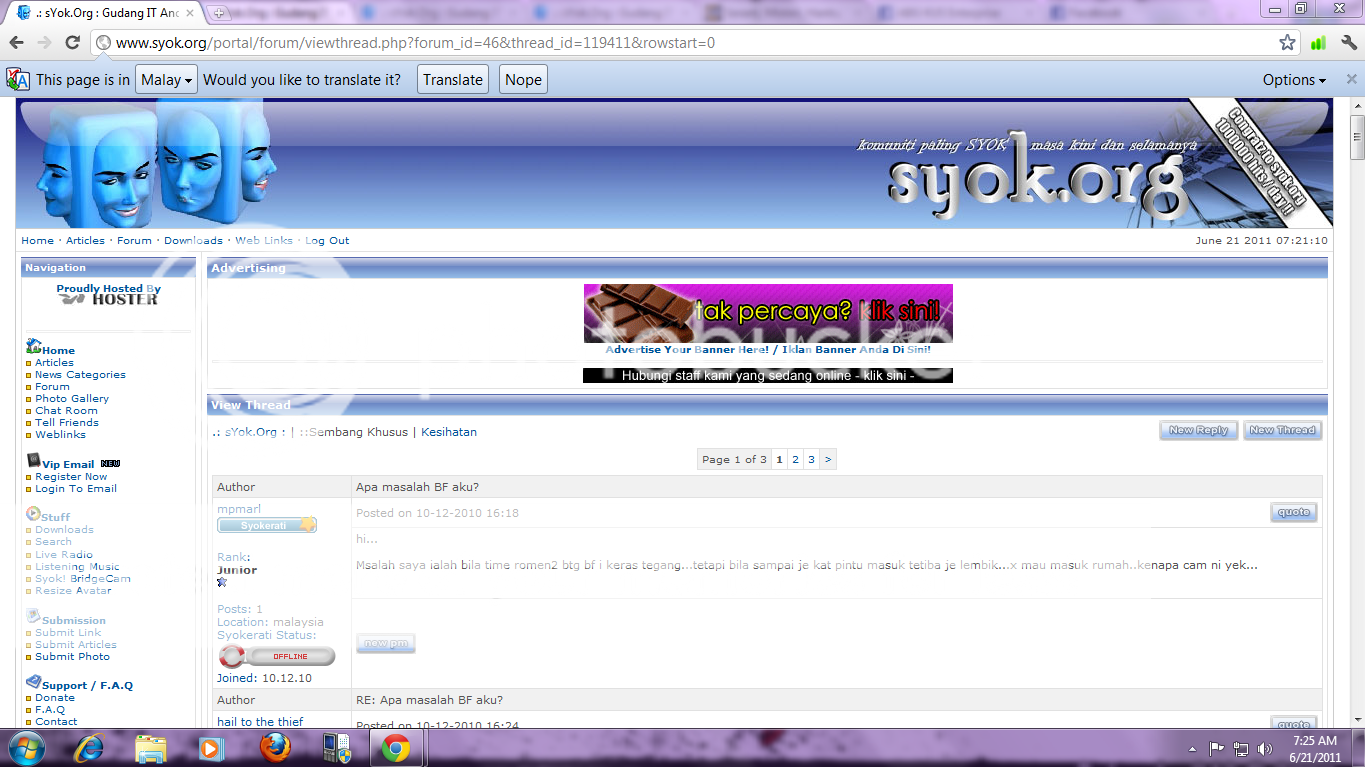The image size is (1365, 767).
Task: Click the browser back arrow
Action: (x=16, y=43)
